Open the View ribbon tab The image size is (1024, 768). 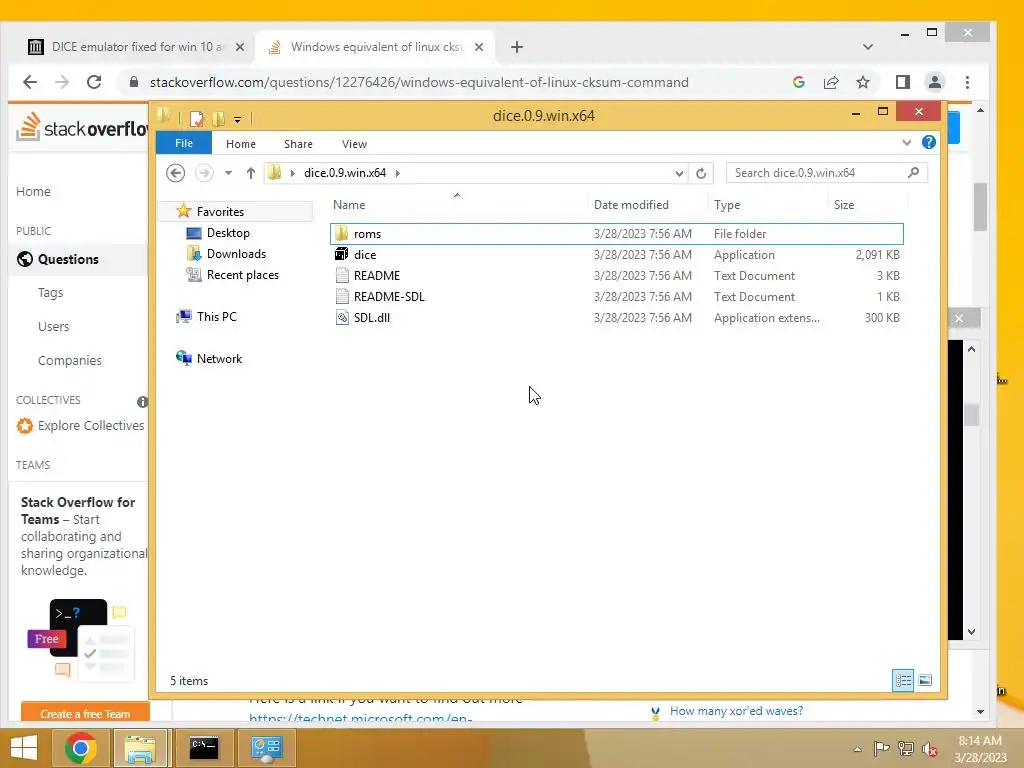pos(355,144)
